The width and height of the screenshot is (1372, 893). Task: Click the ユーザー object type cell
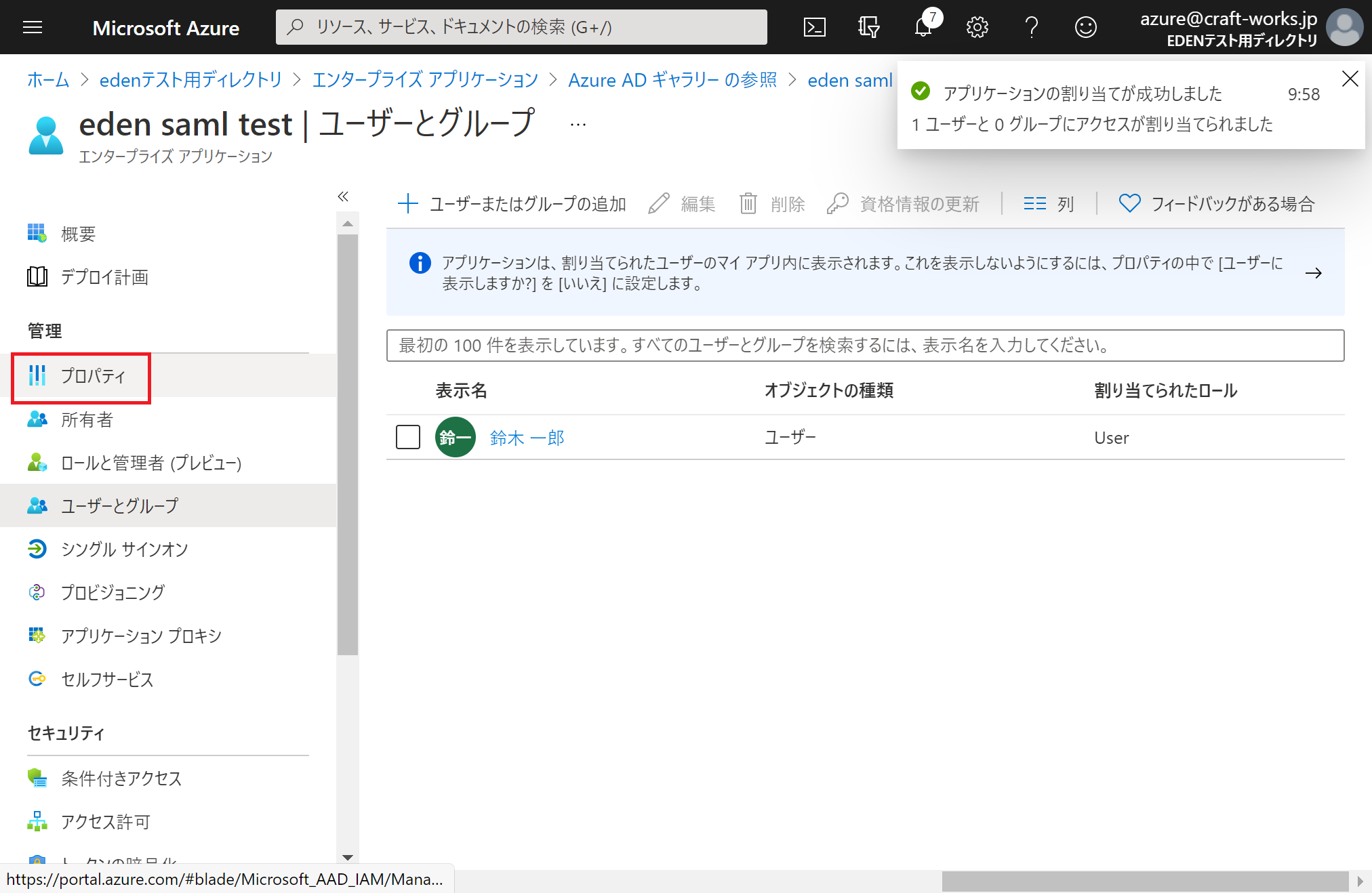[x=790, y=437]
